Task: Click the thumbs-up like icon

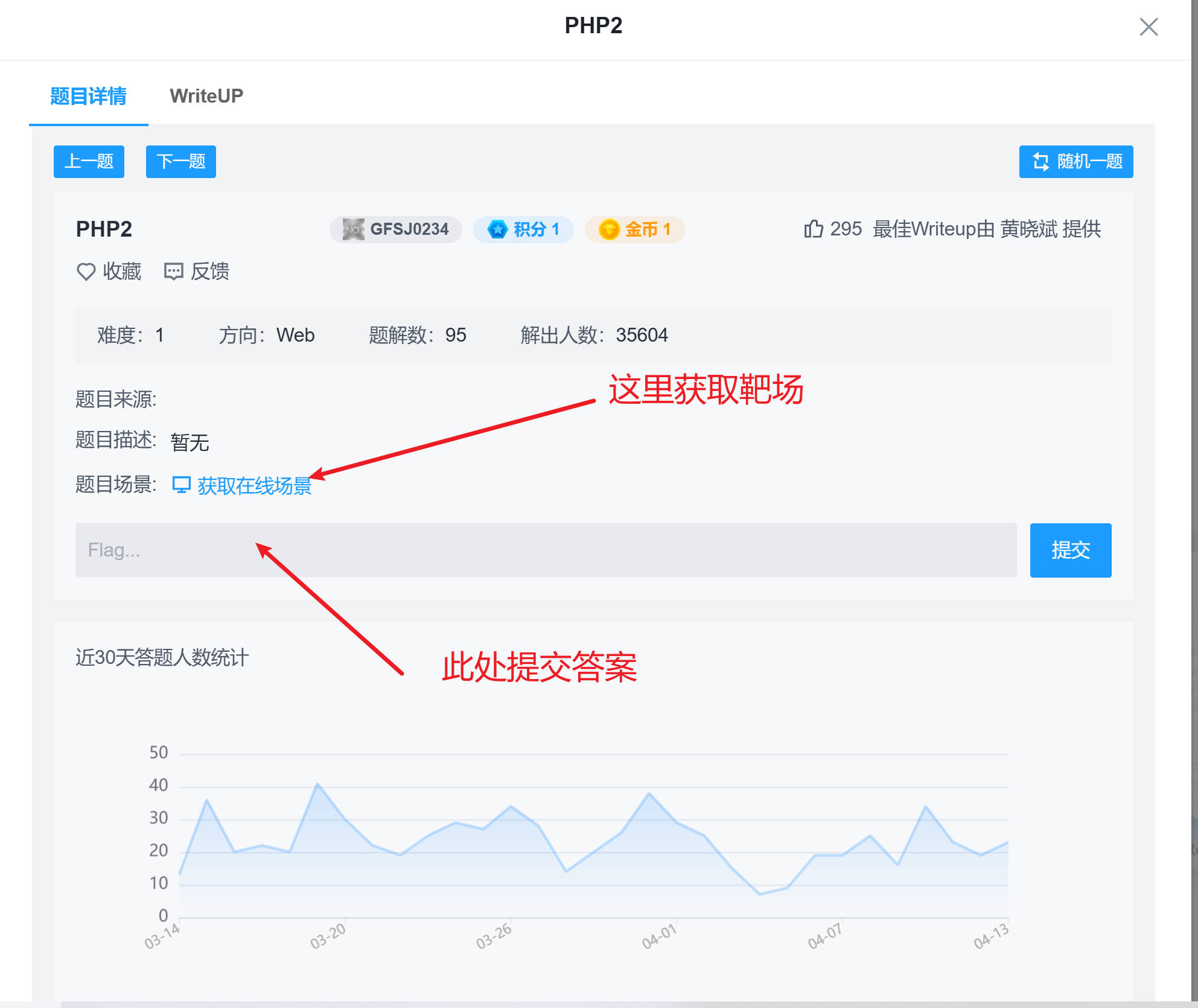Action: pos(813,229)
